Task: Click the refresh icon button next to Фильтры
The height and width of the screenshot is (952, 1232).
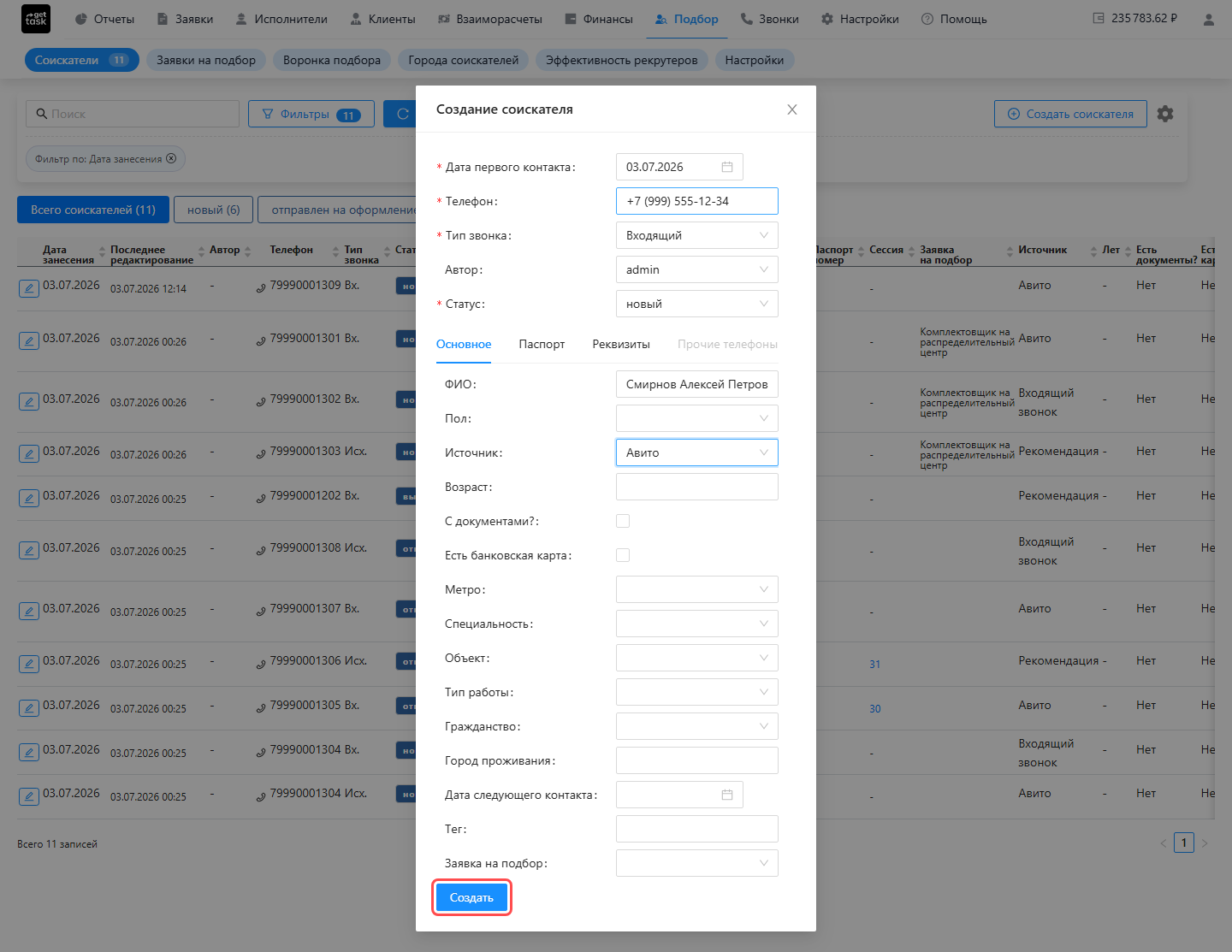Action: (402, 114)
